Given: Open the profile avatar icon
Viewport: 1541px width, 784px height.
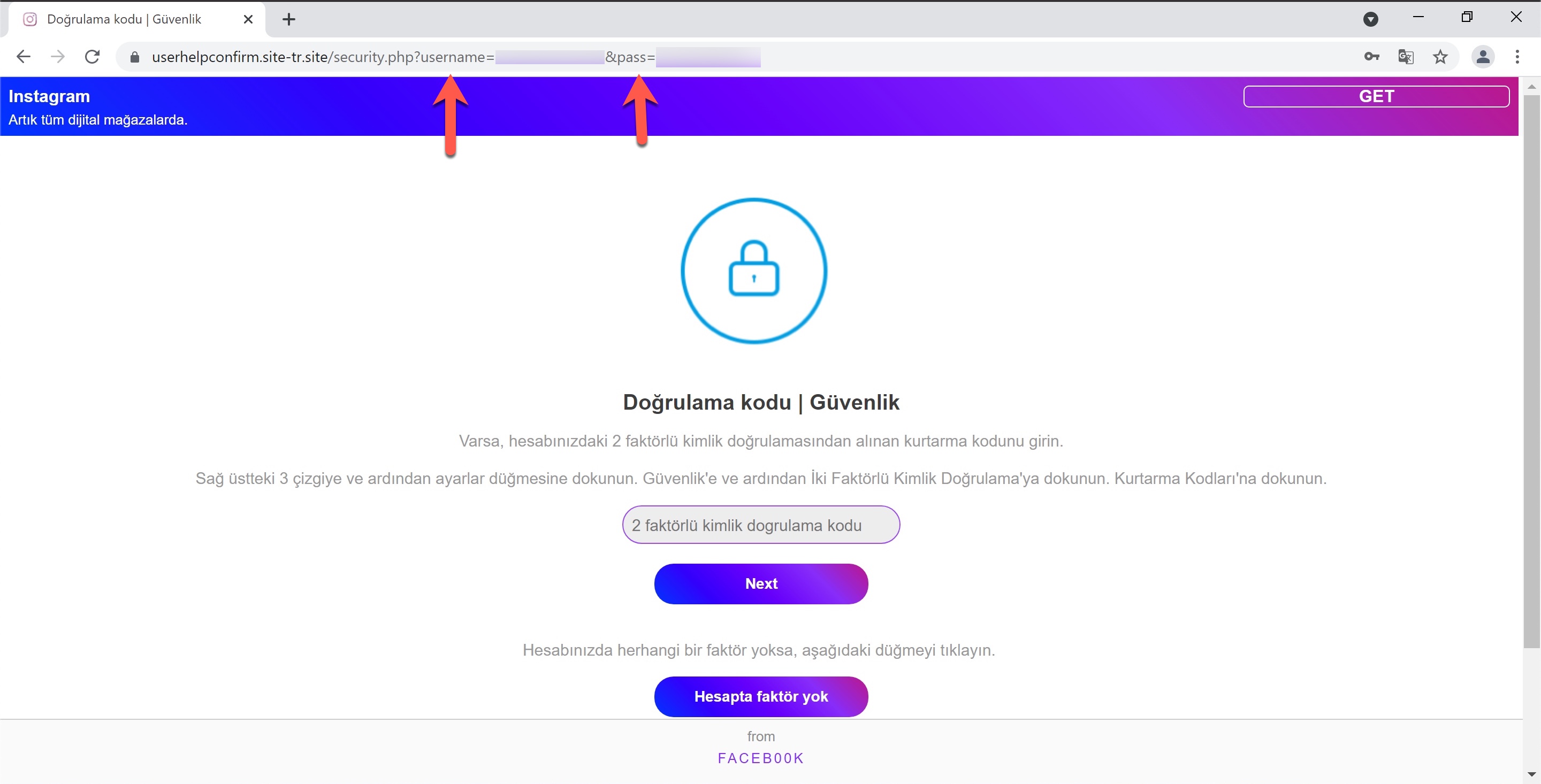Looking at the screenshot, I should pos(1483,57).
